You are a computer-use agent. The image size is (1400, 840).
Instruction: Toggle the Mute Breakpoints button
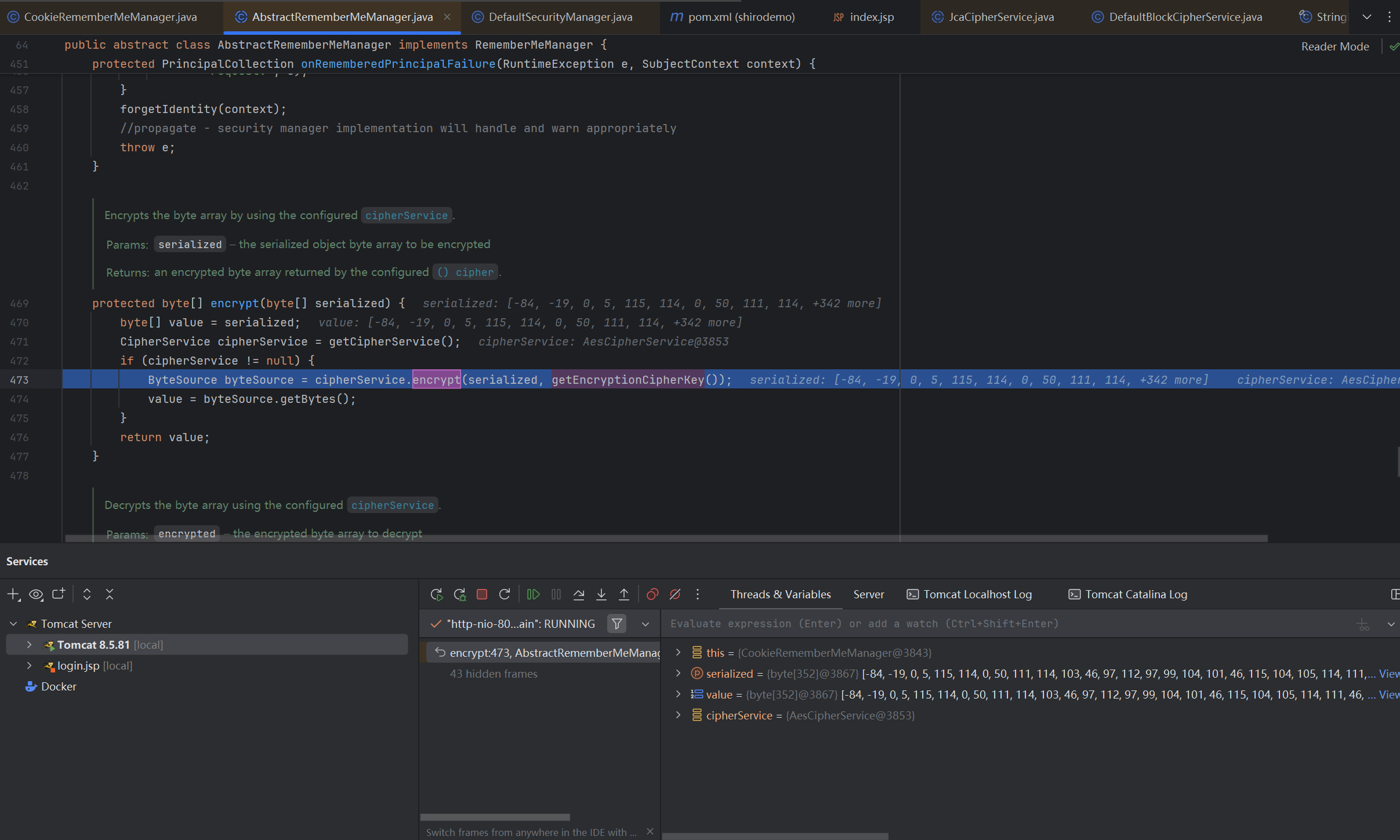click(x=675, y=594)
